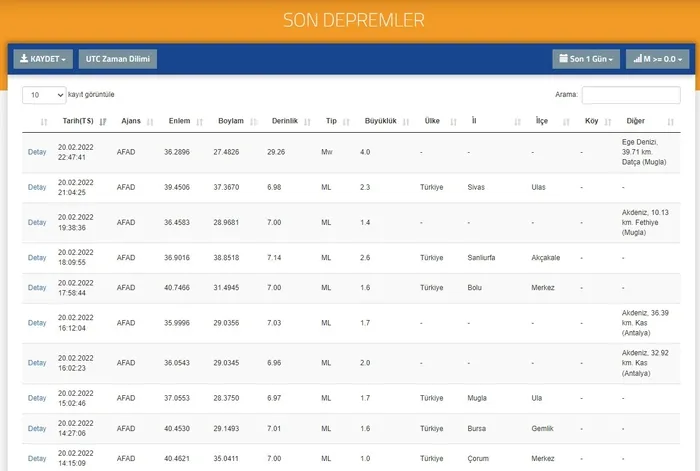Screen dimensions: 700x471
Task: Click the Bolu province cell
Action: [x=475, y=288]
